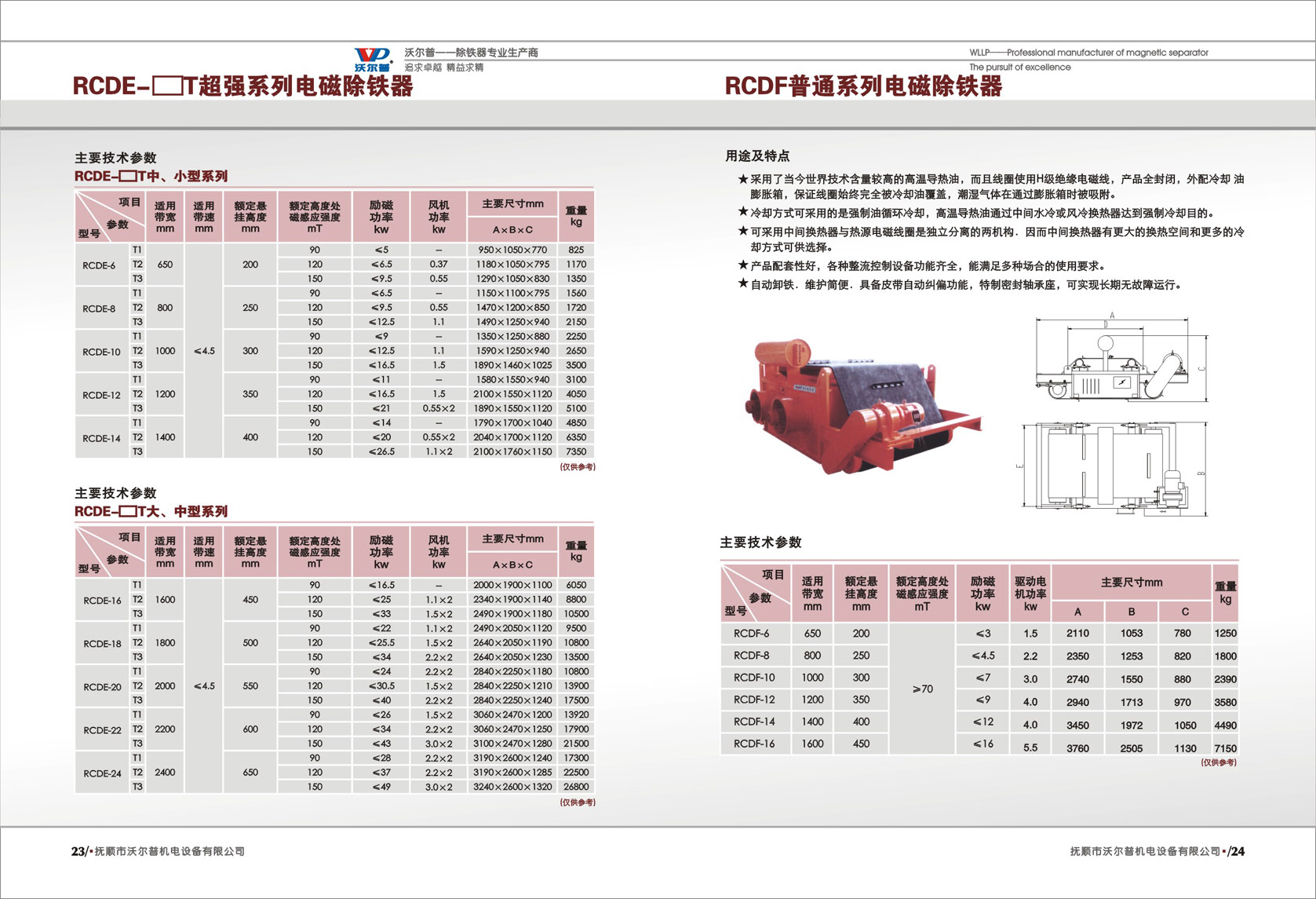The width and height of the screenshot is (1316, 899).
Task: Click the title RCDF普通系列电磁除铁器
Action: tap(863, 86)
